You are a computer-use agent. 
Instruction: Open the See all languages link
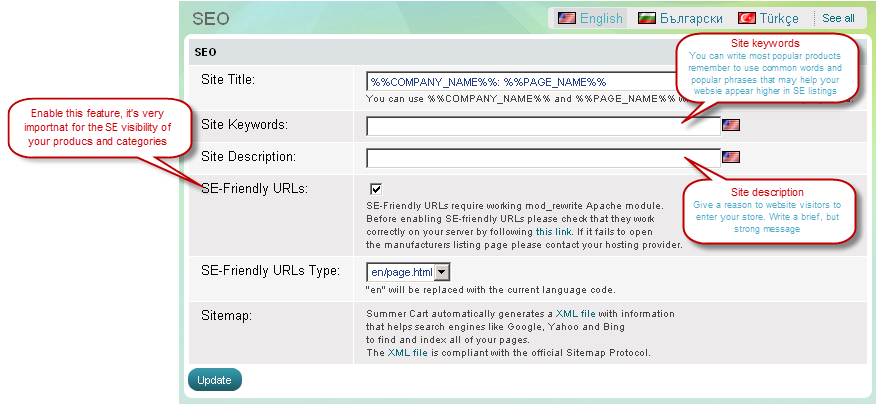tap(838, 18)
